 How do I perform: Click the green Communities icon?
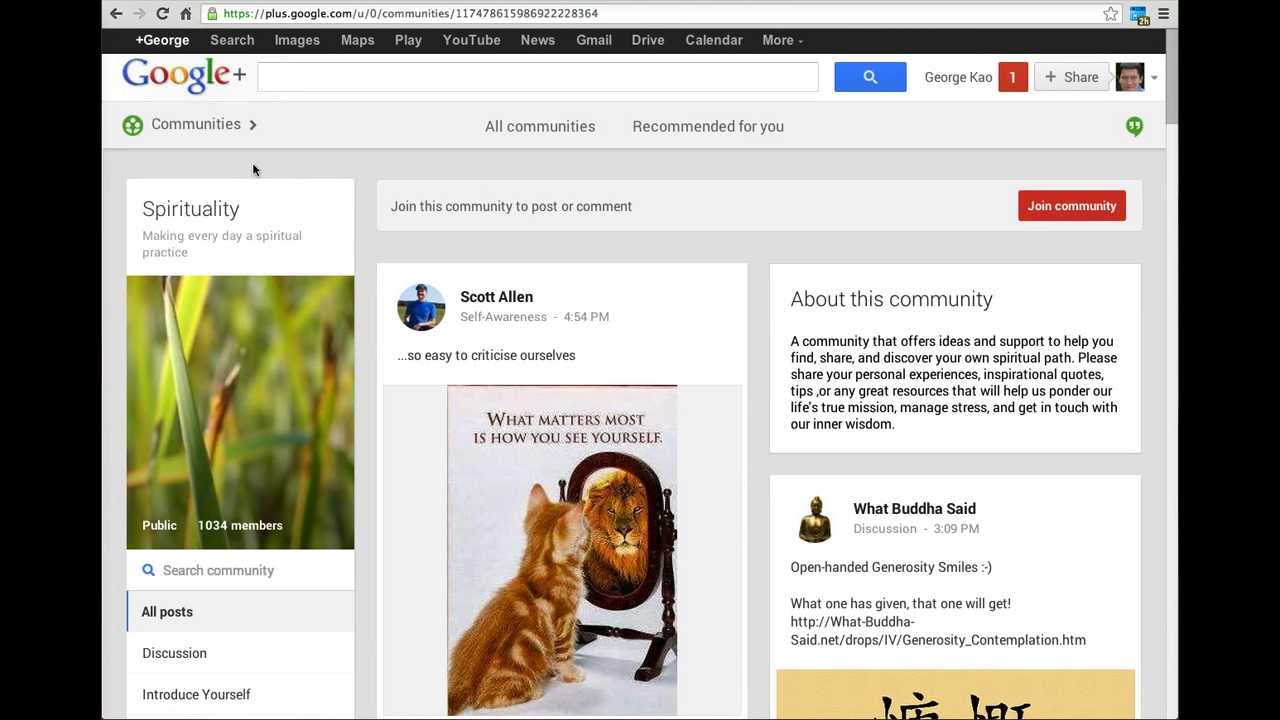132,125
